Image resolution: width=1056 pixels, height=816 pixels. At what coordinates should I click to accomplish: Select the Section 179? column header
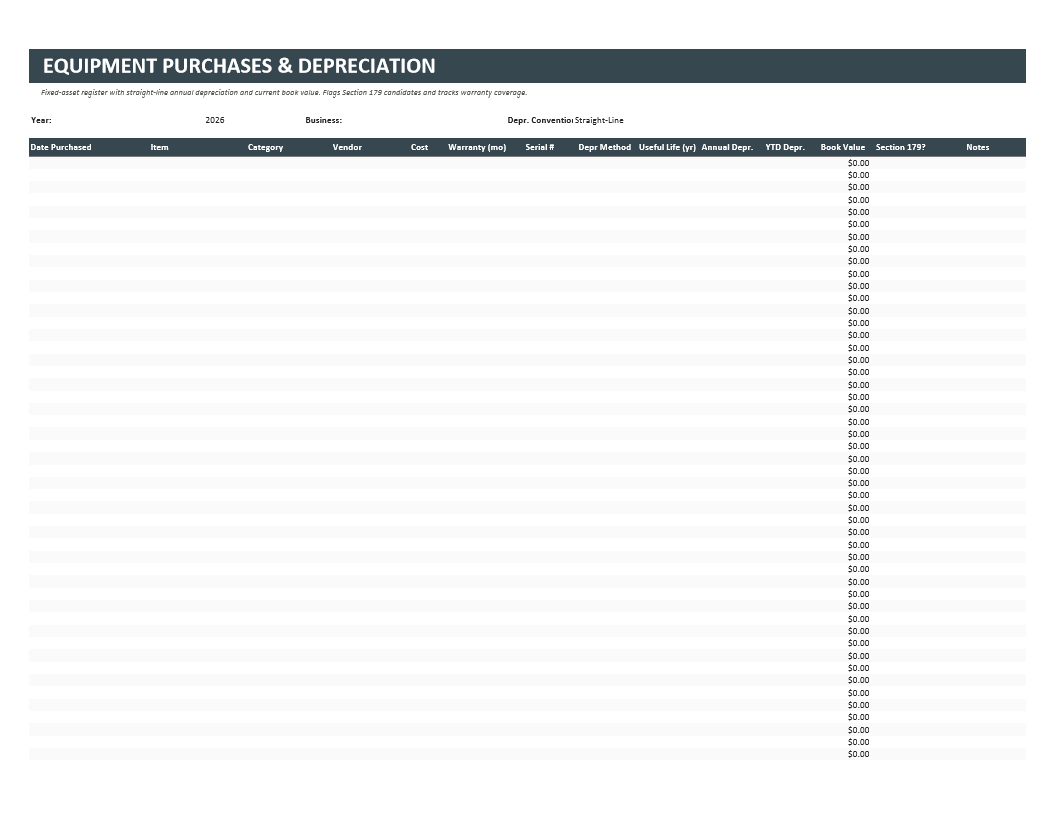point(900,147)
